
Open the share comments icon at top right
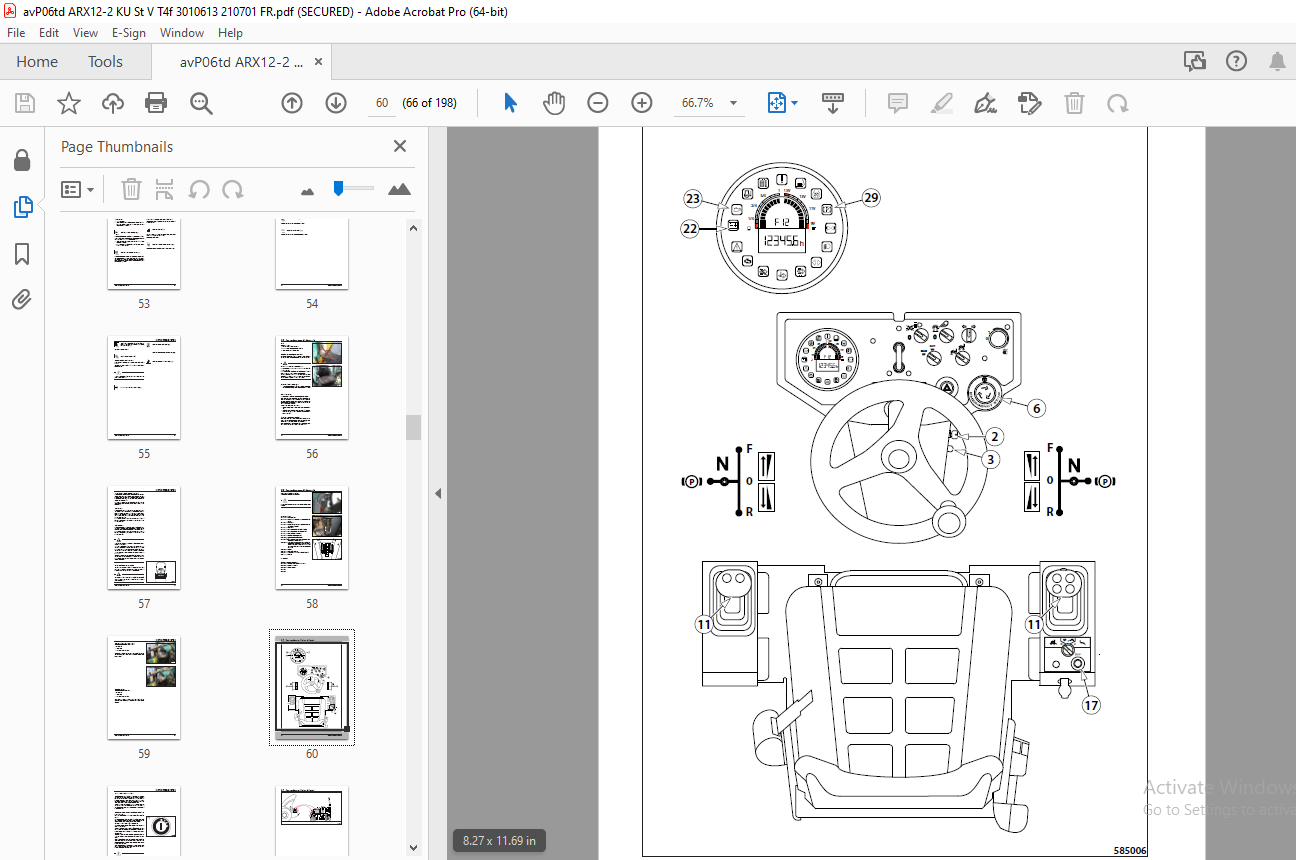[x=1195, y=62]
